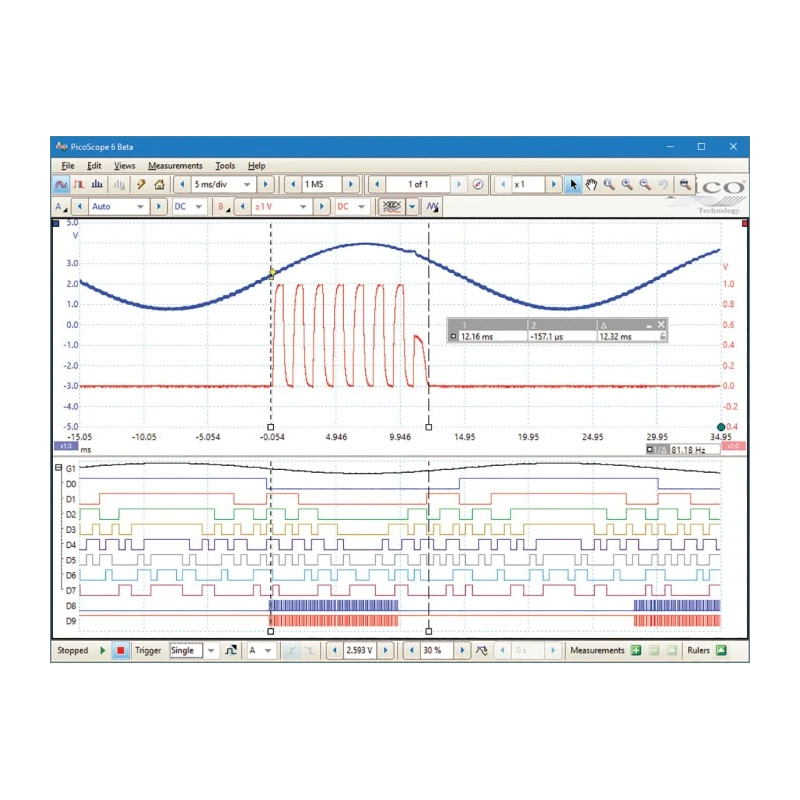Increase the 1 MS sample count
This screenshot has height=800, width=800.
351,185
